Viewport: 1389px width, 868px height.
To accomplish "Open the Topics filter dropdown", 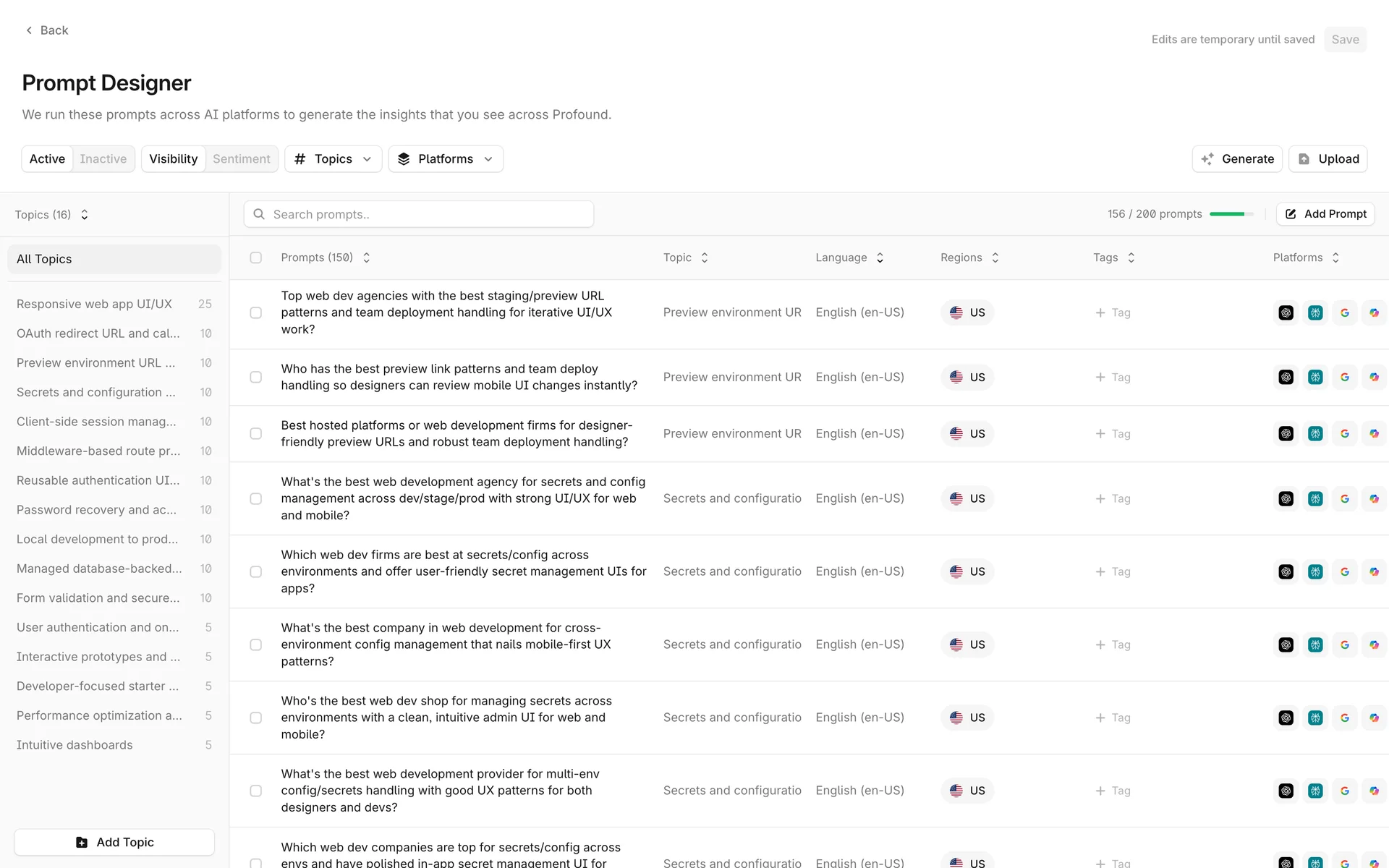I will [334, 159].
